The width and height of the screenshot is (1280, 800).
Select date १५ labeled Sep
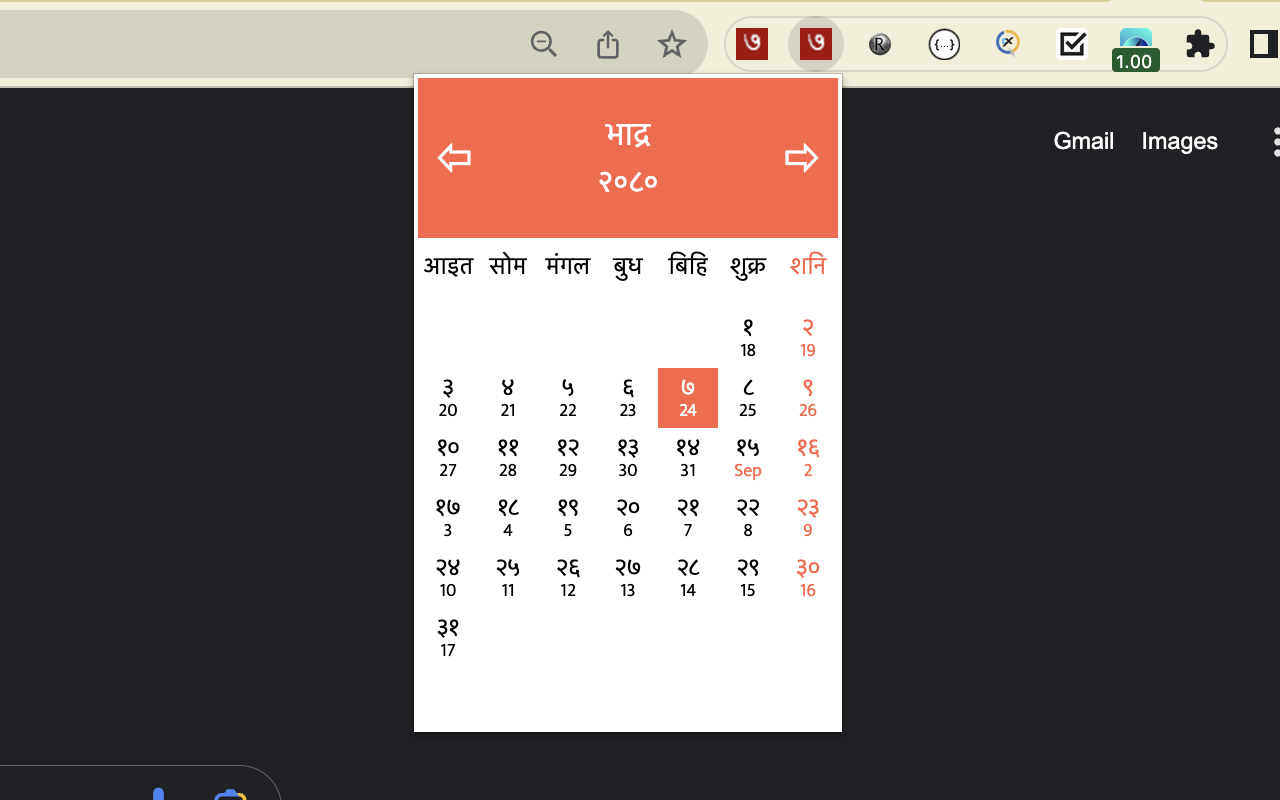tap(748, 458)
